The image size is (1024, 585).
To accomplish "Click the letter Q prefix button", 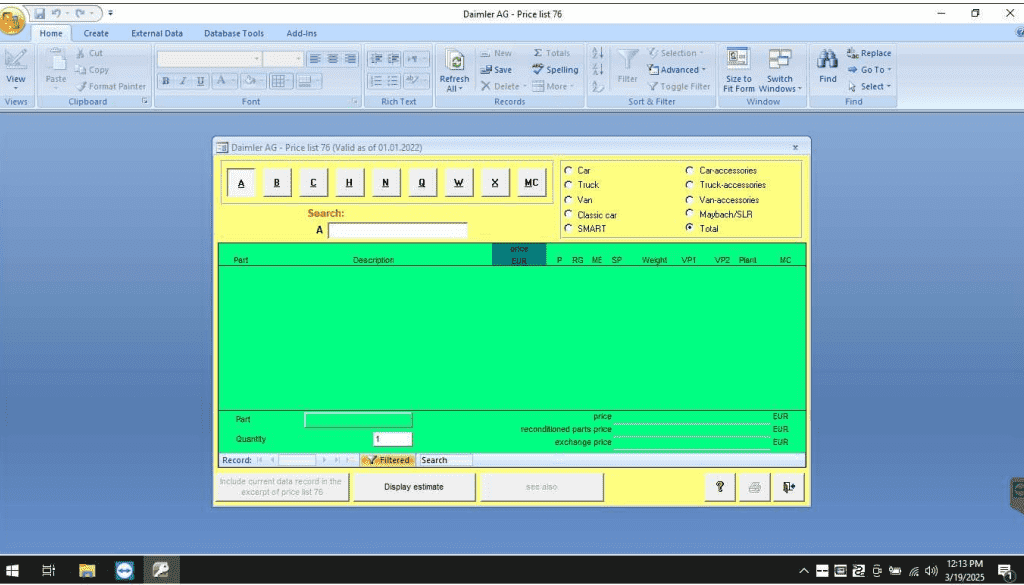I will point(422,183).
